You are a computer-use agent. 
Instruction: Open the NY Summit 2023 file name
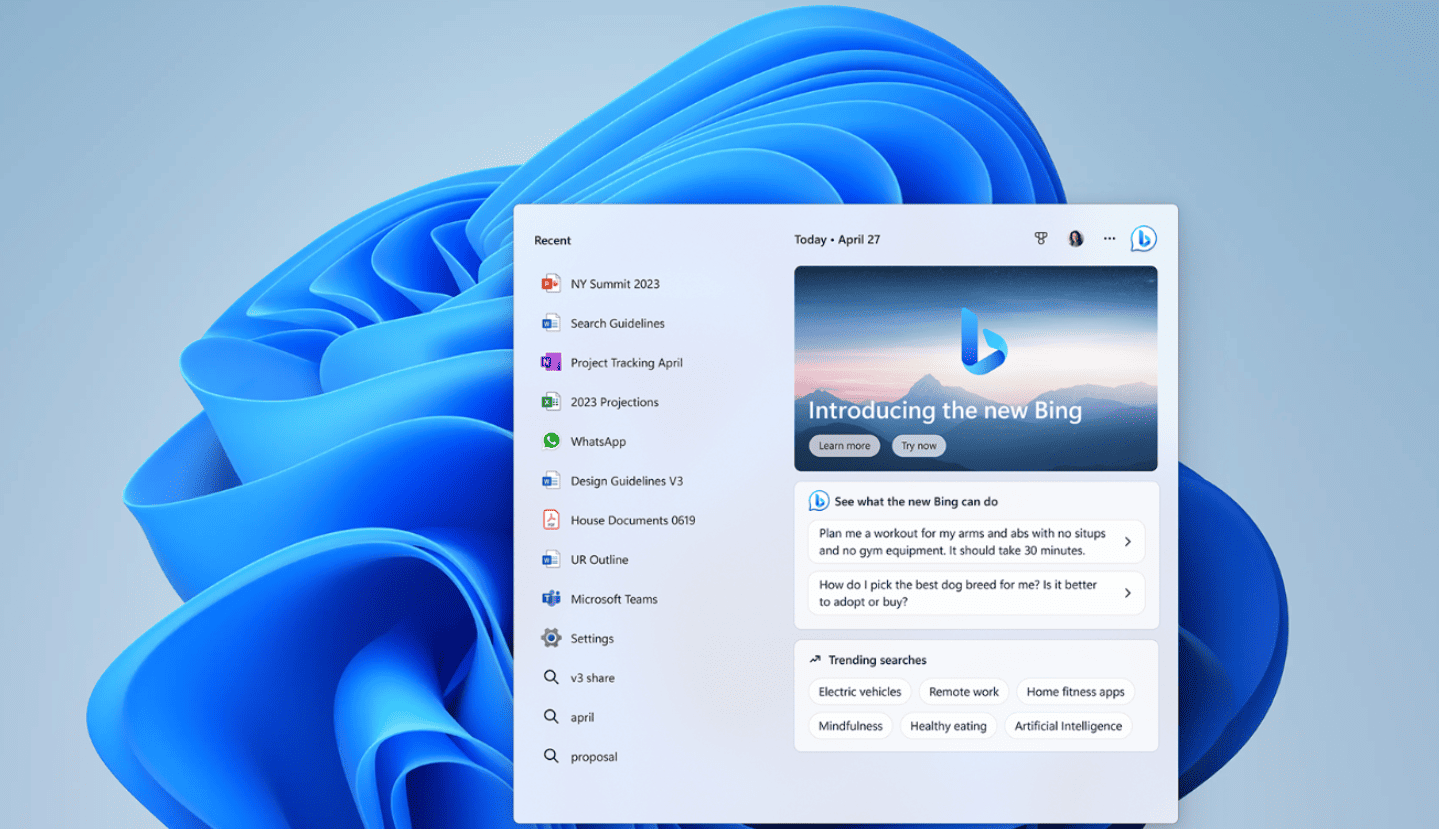point(615,284)
